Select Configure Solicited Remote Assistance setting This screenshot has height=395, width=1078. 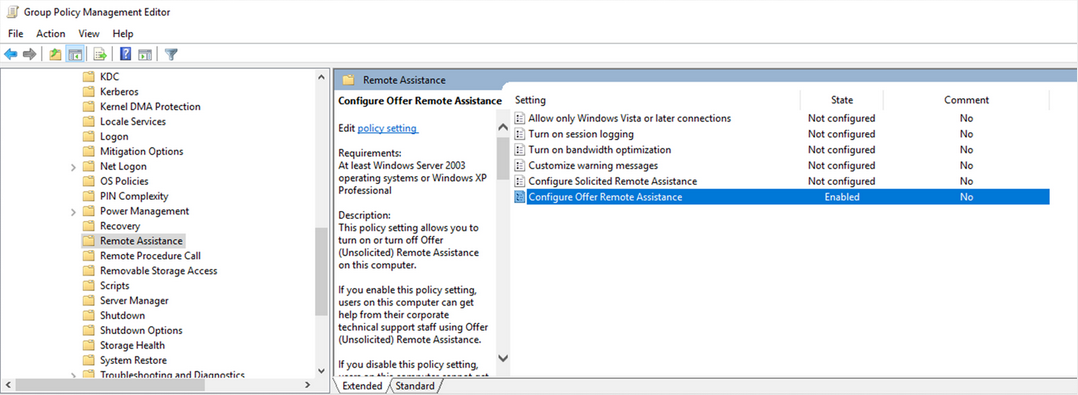pyautogui.click(x=613, y=181)
